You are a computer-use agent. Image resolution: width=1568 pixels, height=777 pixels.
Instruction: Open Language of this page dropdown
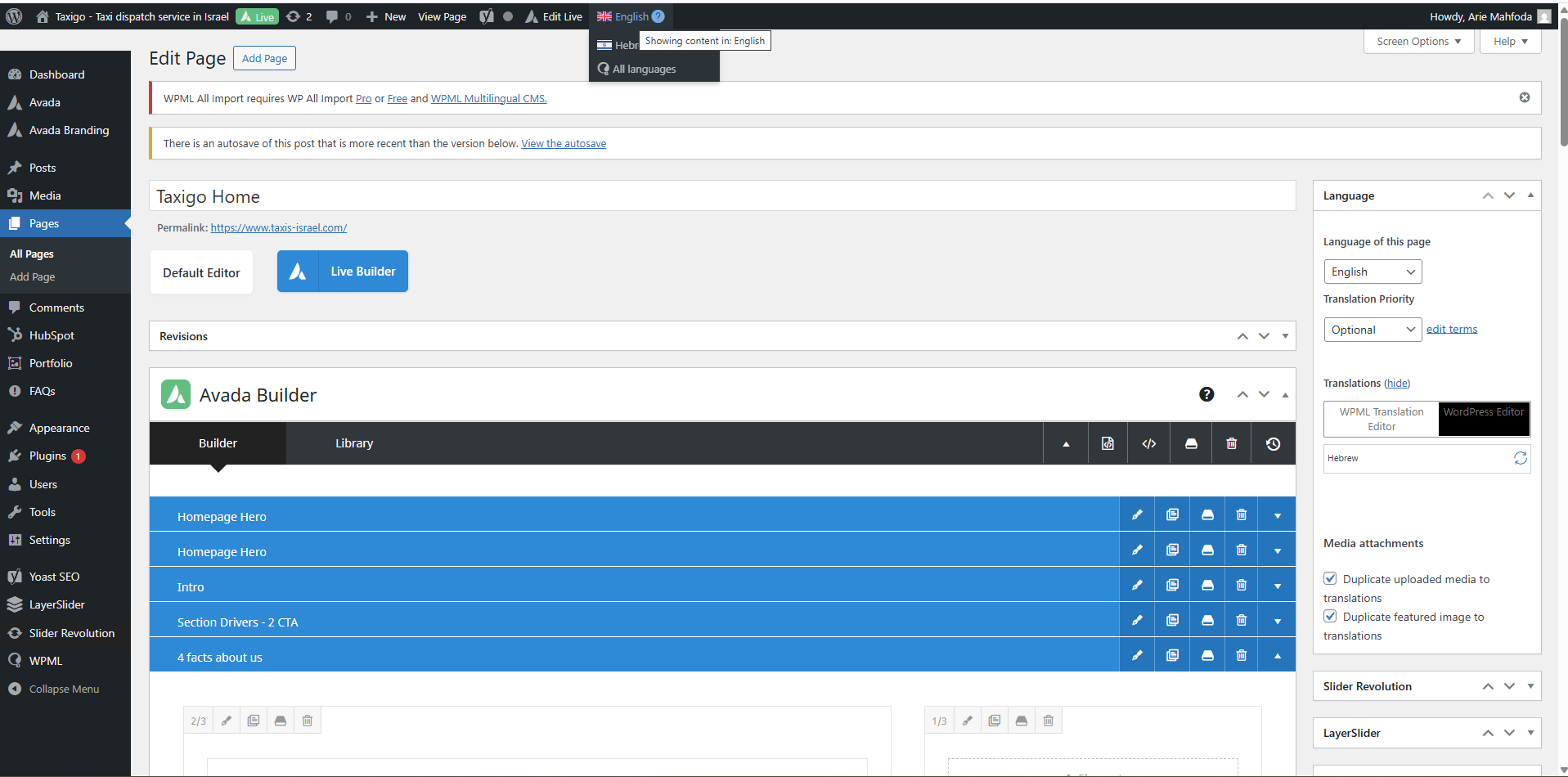1373,272
